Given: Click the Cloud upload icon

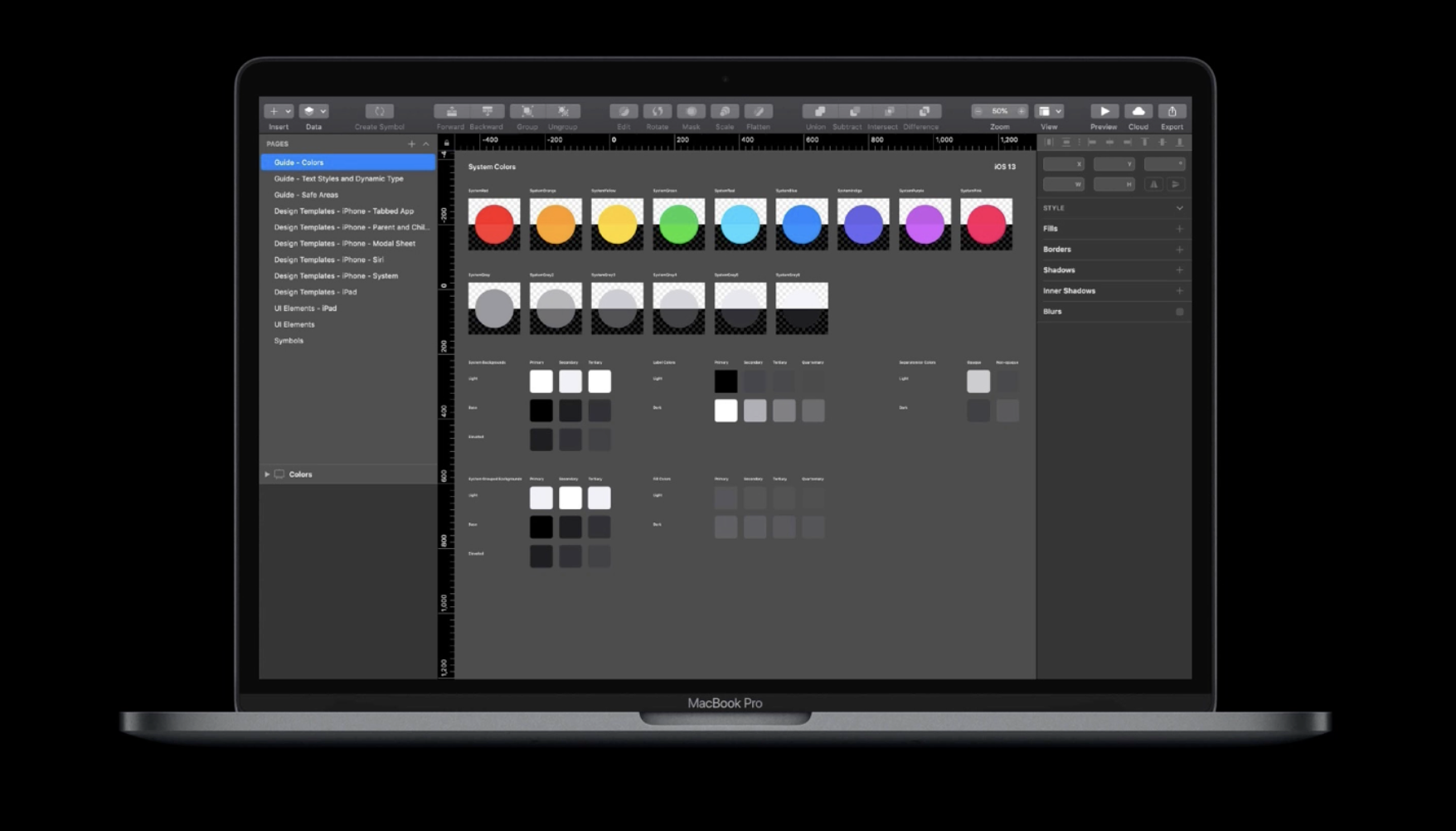Looking at the screenshot, I should pyautogui.click(x=1138, y=111).
